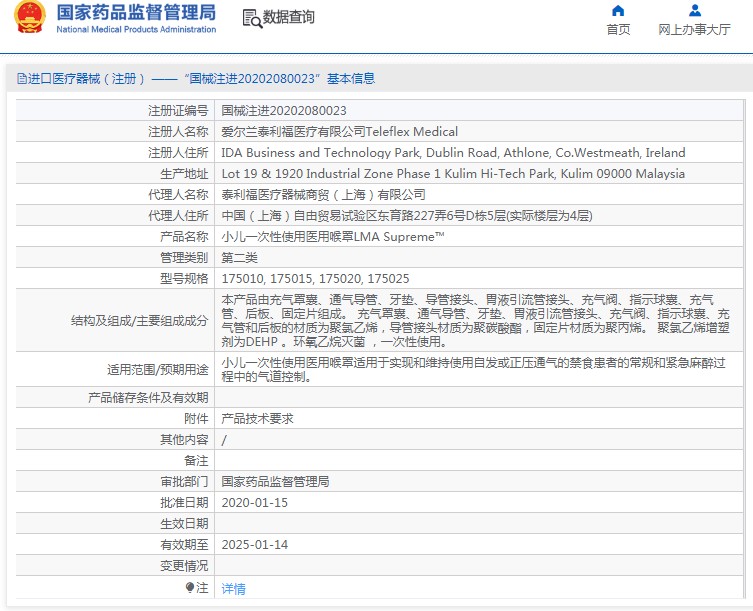753x611 pixels.
Task: Click the 适用范围/预期用途 label
Action: [x=158, y=369]
